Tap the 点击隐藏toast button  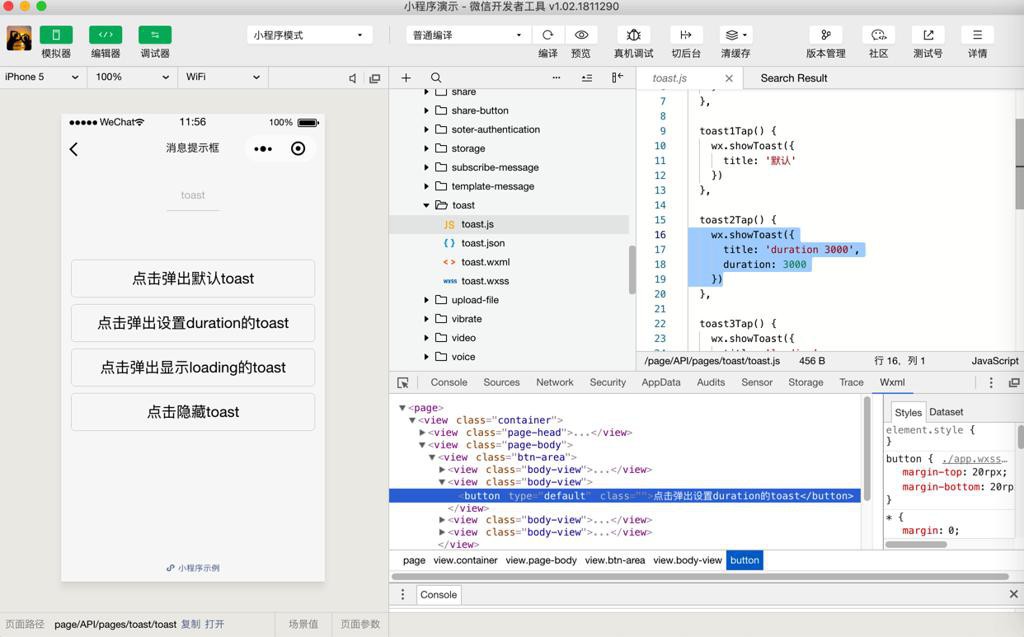point(193,412)
